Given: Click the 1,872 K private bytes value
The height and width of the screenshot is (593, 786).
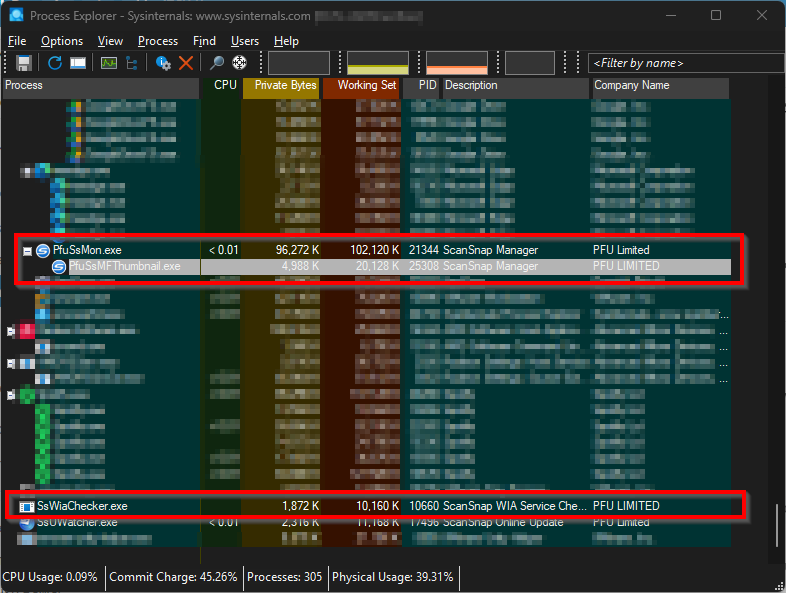Looking at the screenshot, I should 300,506.
